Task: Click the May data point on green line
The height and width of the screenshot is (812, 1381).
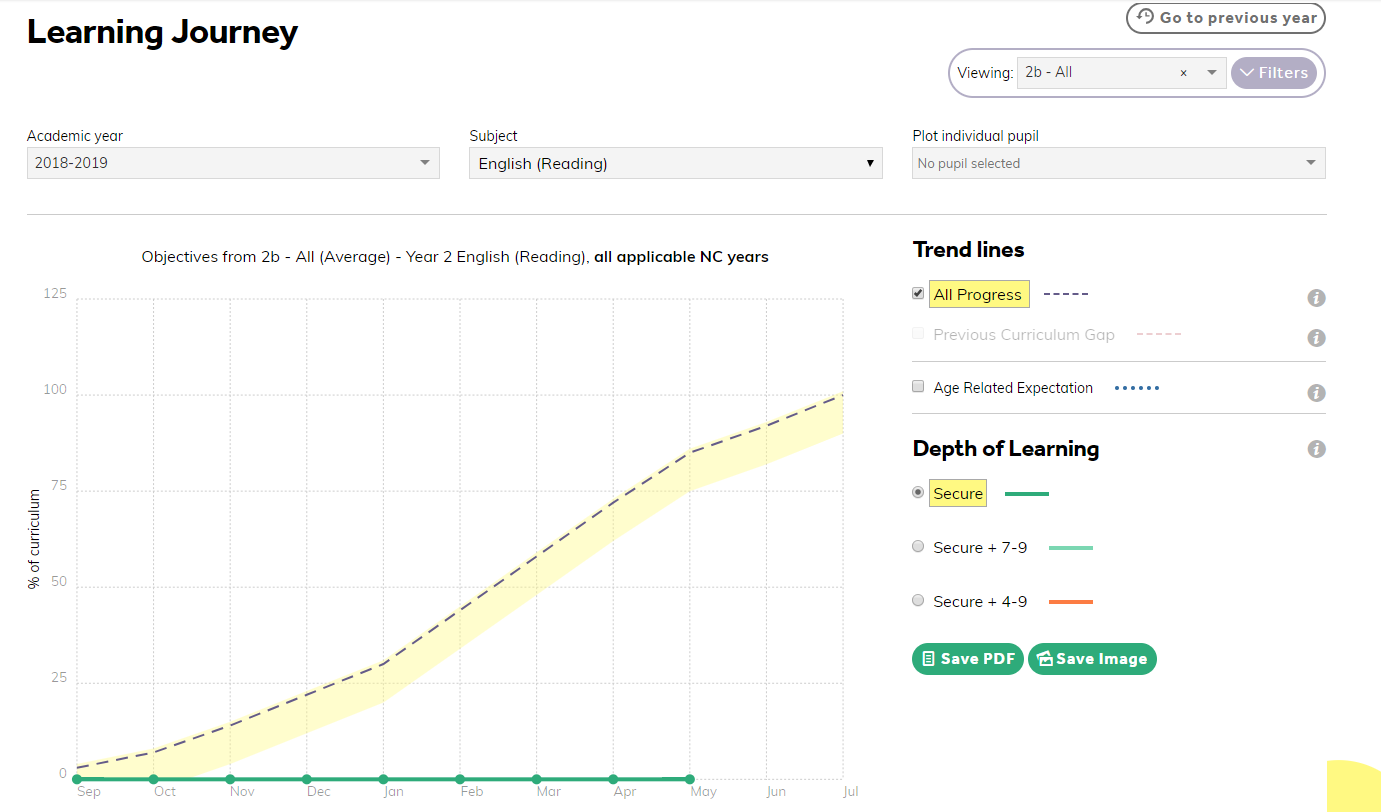Action: coord(690,779)
